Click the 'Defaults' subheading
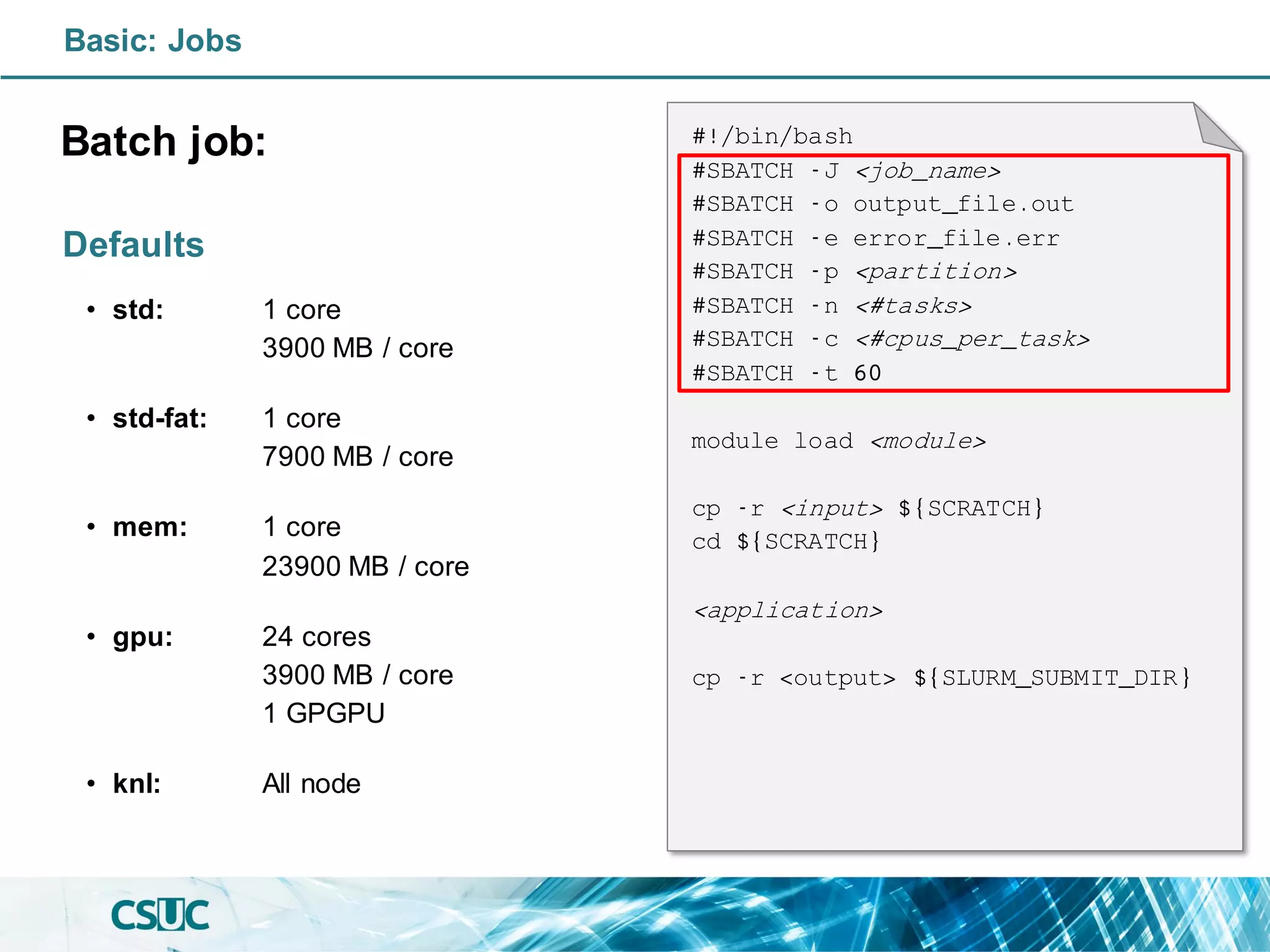 (x=133, y=244)
